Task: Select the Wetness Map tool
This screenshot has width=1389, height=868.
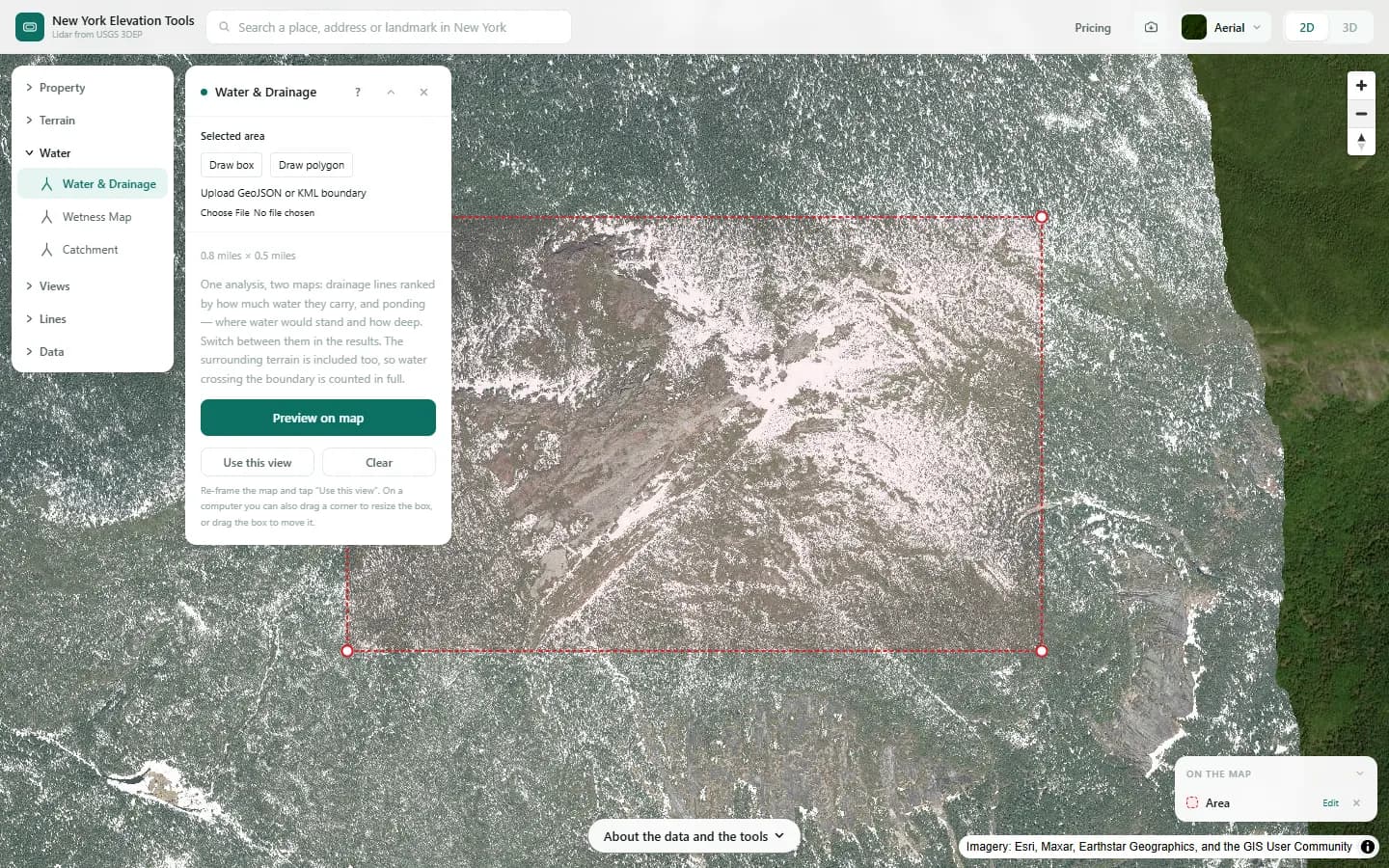Action: pyautogui.click(x=93, y=217)
